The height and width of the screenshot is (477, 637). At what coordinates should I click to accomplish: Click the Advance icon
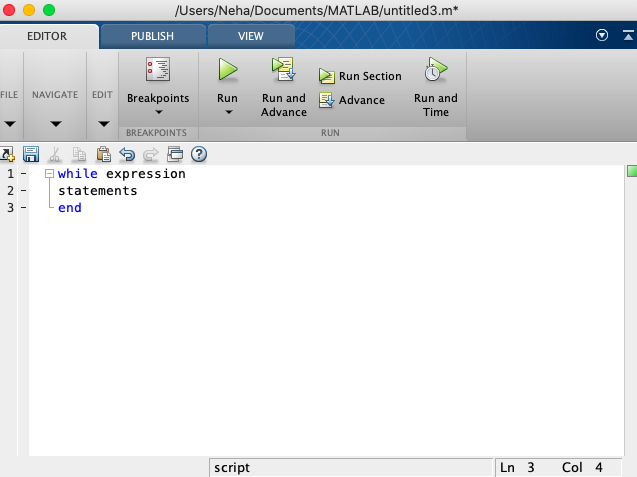(x=327, y=100)
